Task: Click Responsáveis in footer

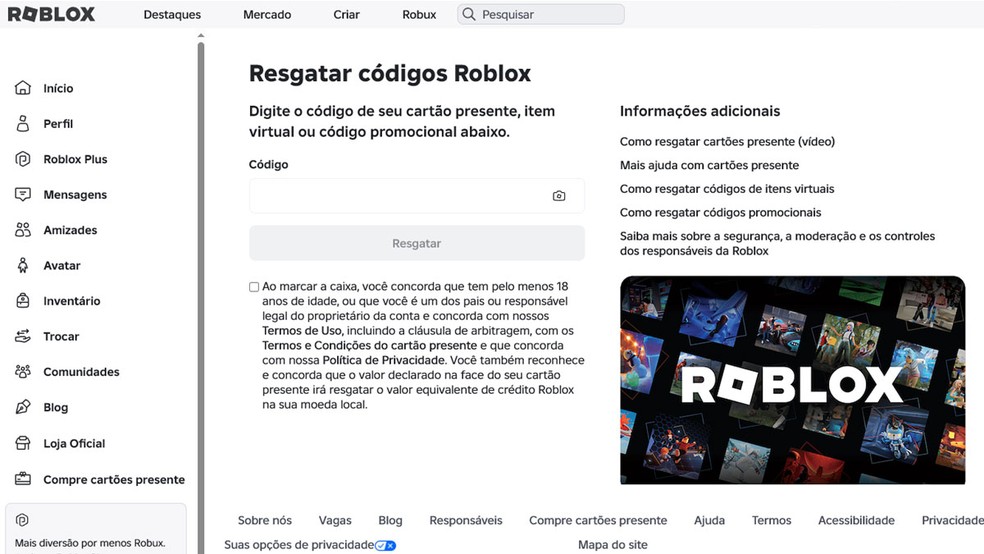Action: [x=466, y=520]
